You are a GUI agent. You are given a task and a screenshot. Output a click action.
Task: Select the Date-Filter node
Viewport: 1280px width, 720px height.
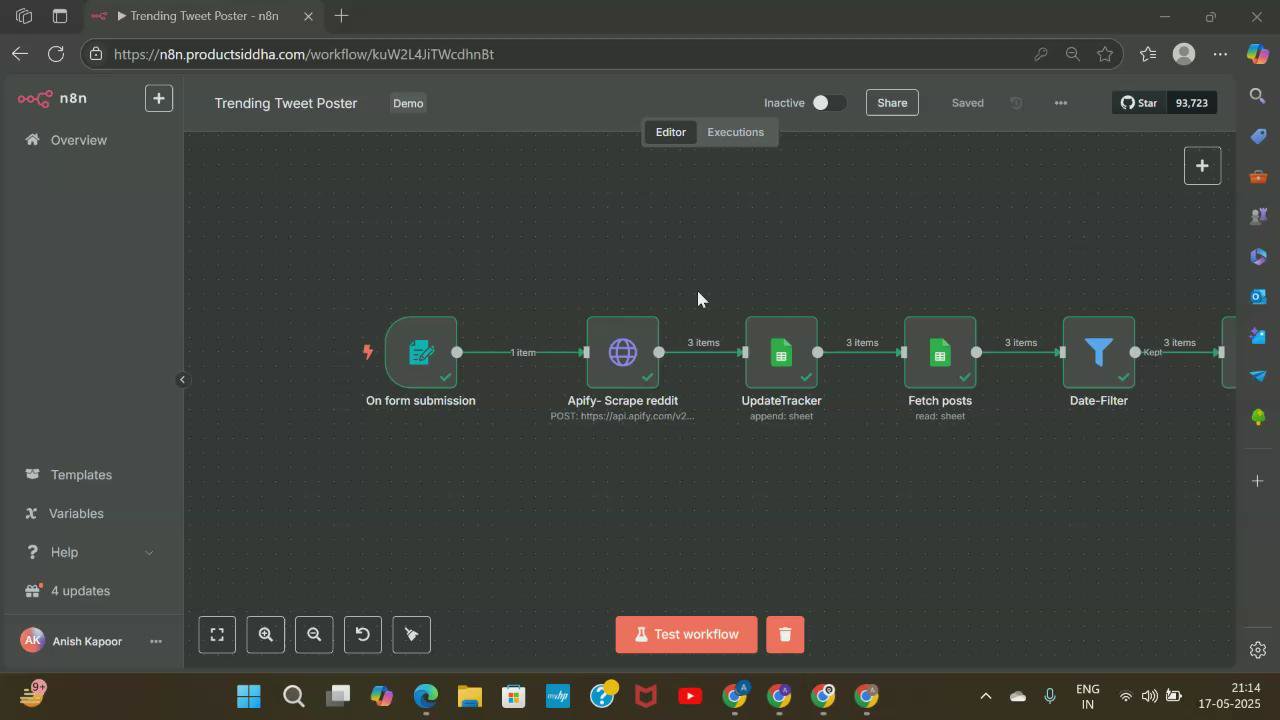pos(1099,352)
